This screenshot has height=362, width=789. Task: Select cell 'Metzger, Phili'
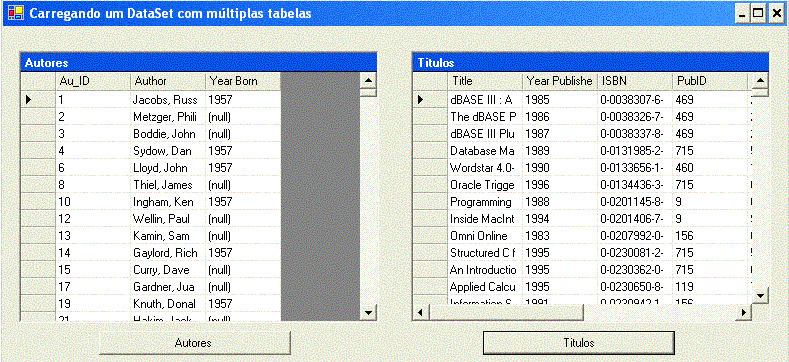(168, 117)
